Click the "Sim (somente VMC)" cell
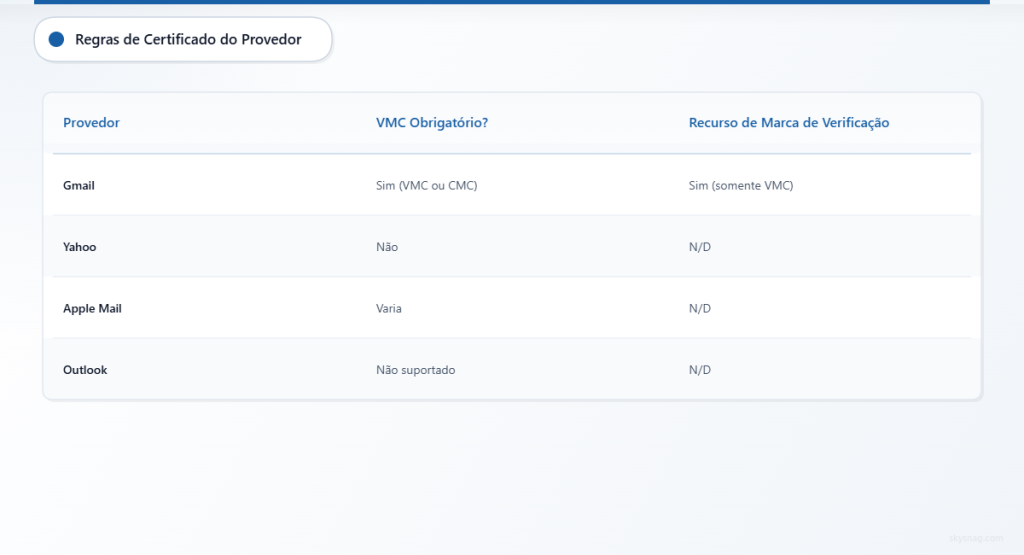 pyautogui.click(x=741, y=185)
